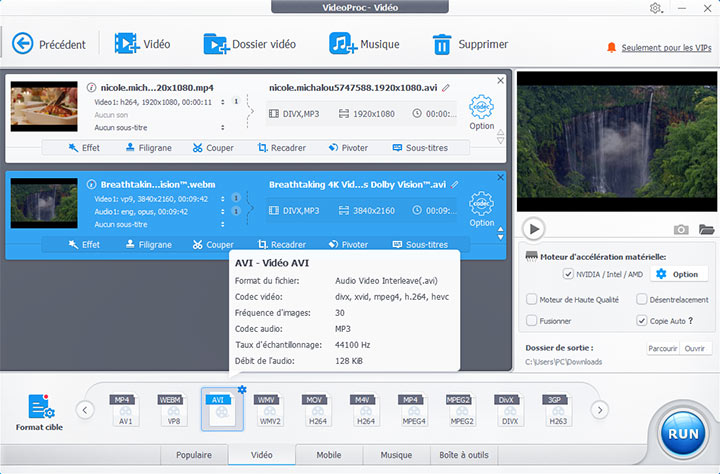Play the preview video
This screenshot has height=474, width=720.
(x=534, y=229)
